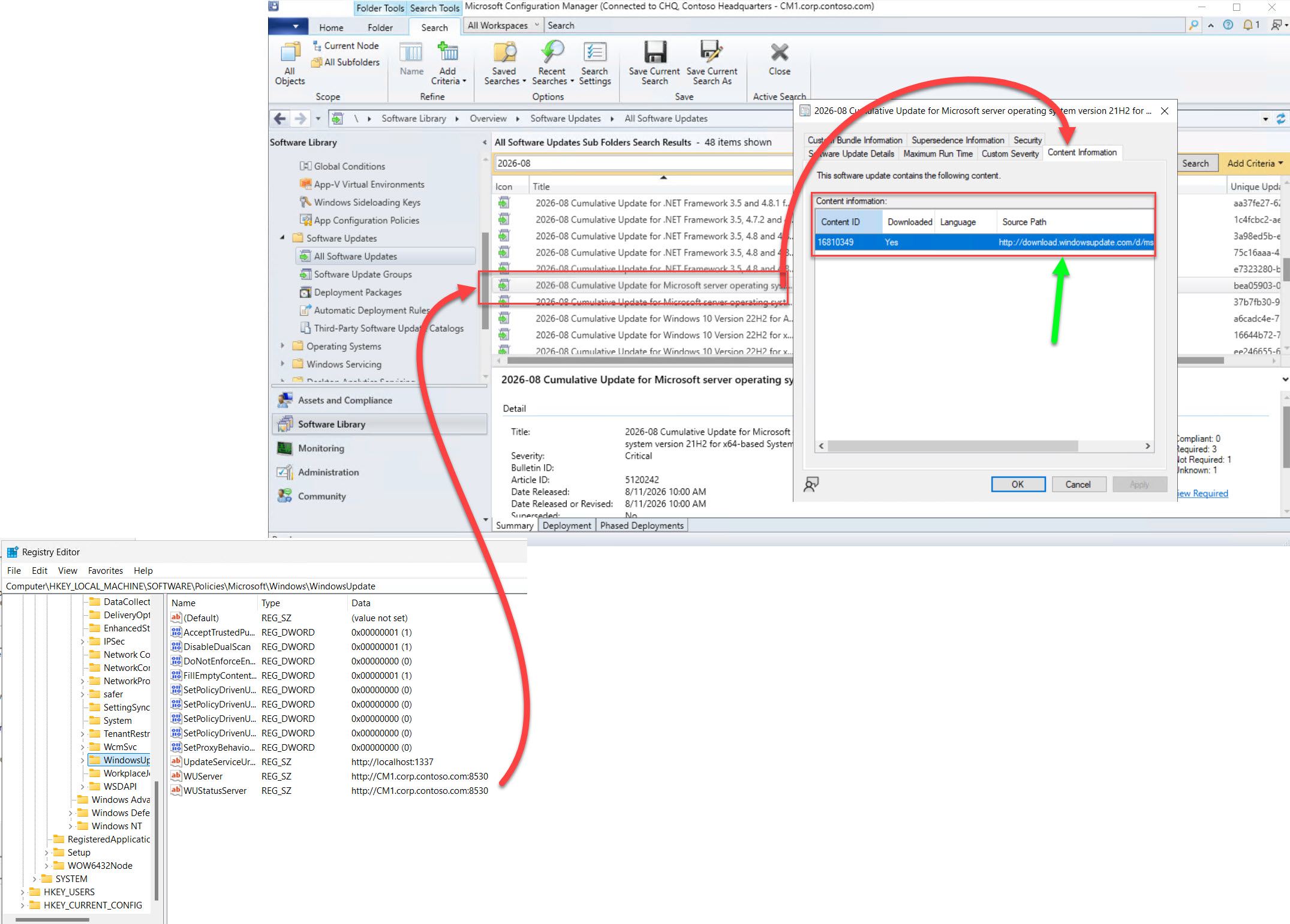
Task: Open the Monitoring workspace
Action: (380, 448)
